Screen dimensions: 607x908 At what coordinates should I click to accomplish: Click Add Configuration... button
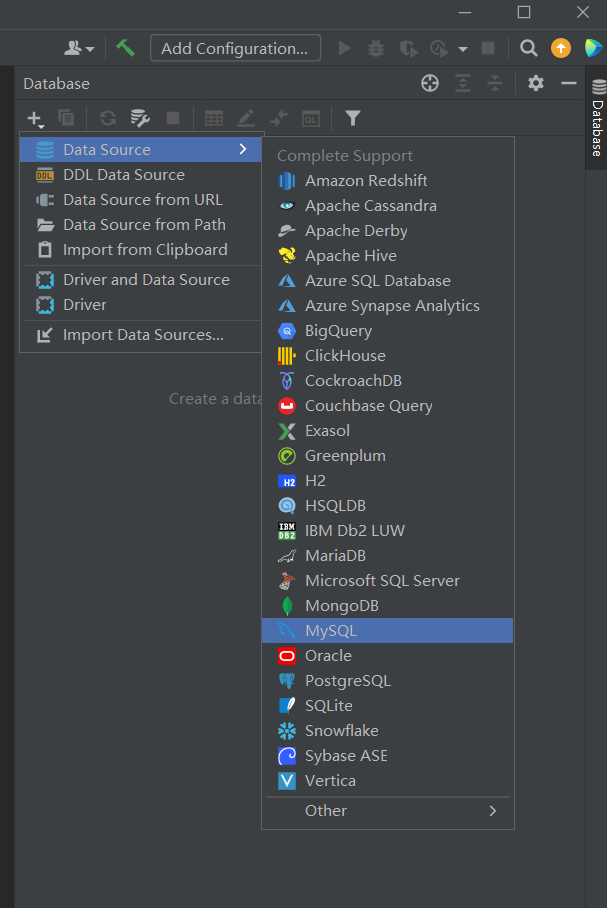coord(235,48)
